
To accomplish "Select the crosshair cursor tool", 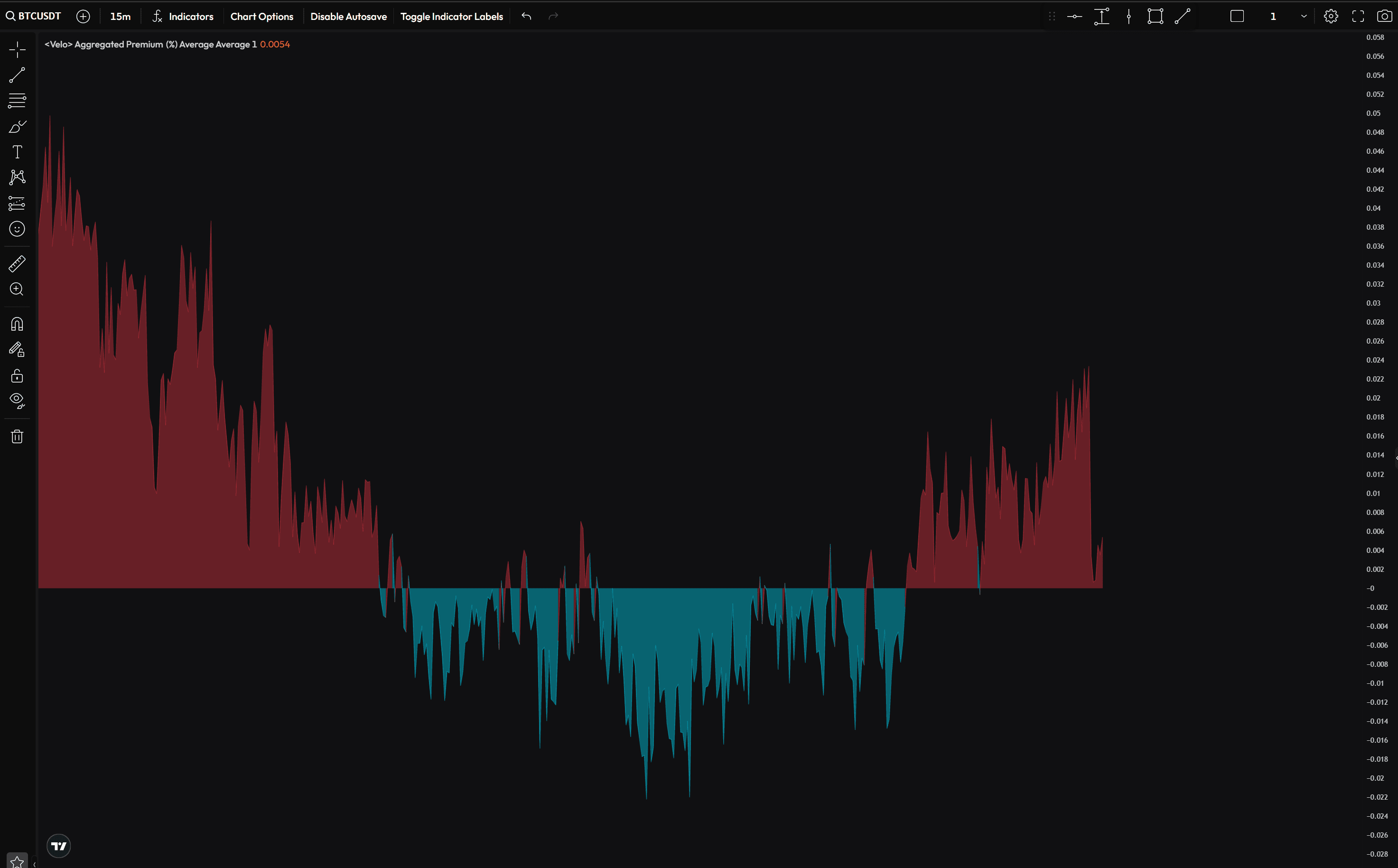I will tap(17, 50).
